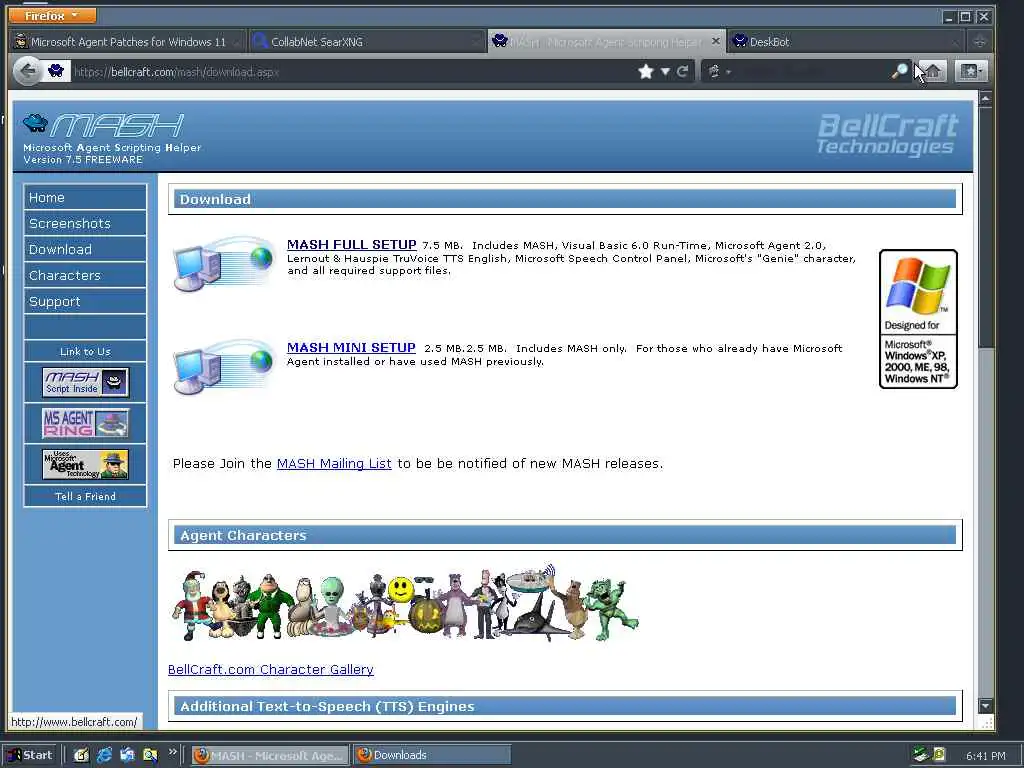Select the MASH Firefox taskbar button

[270, 755]
